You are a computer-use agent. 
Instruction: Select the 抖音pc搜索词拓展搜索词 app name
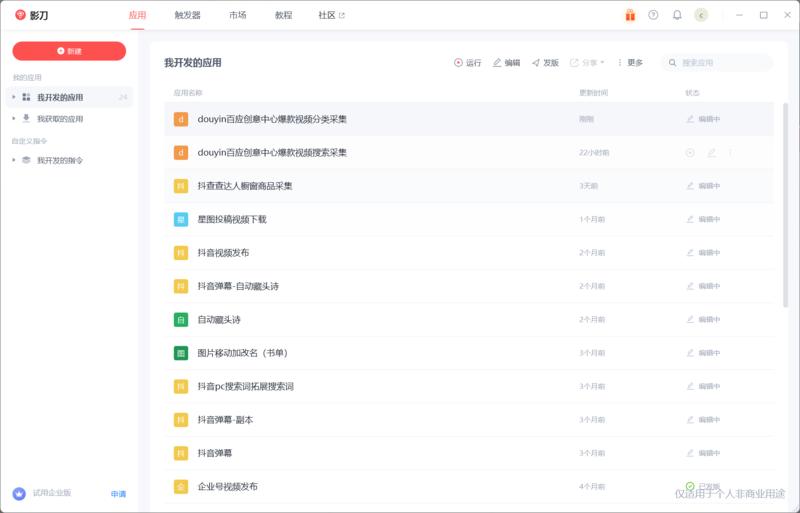pyautogui.click(x=245, y=386)
